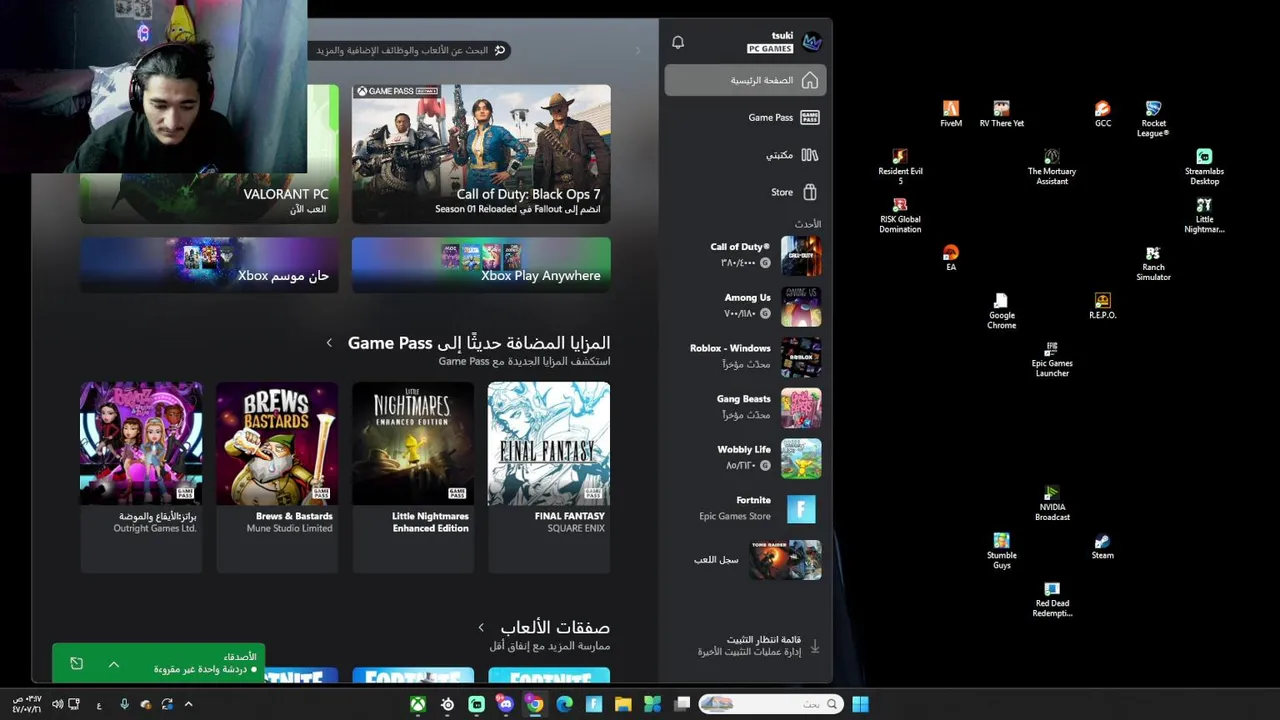Open the volume control in system tray

pos(57,704)
